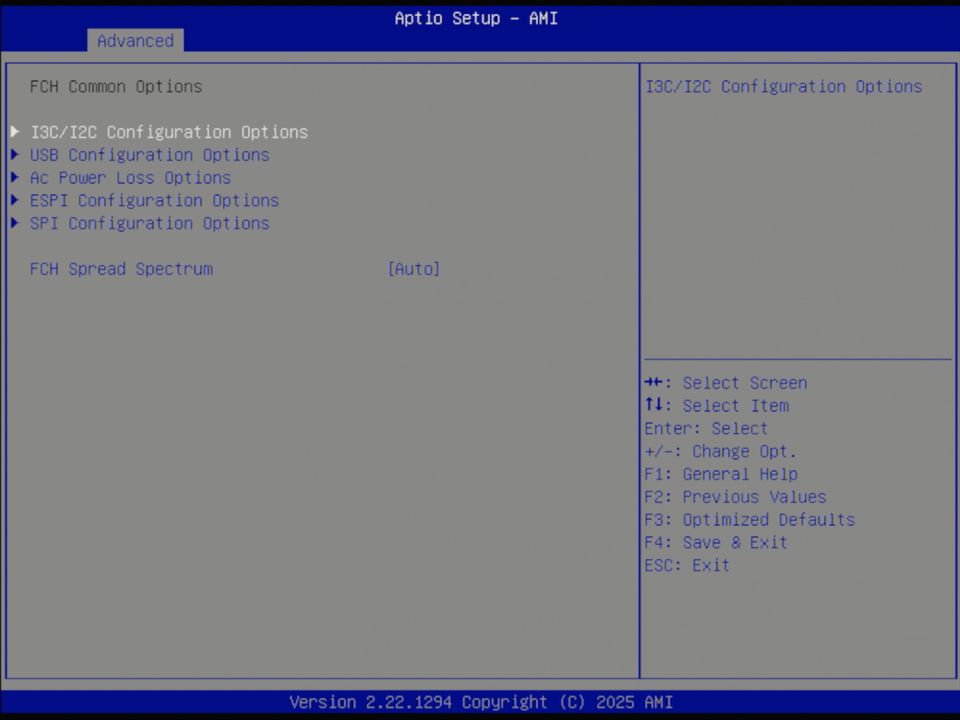The image size is (960, 720).
Task: Click the Version 2.22.1294 footer bar
Action: [480, 702]
